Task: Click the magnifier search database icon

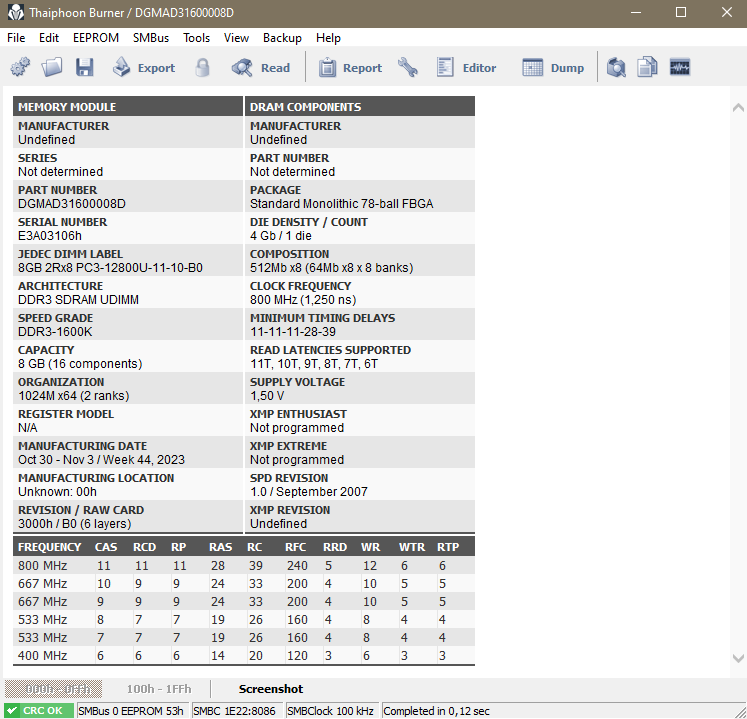Action: 616,67
